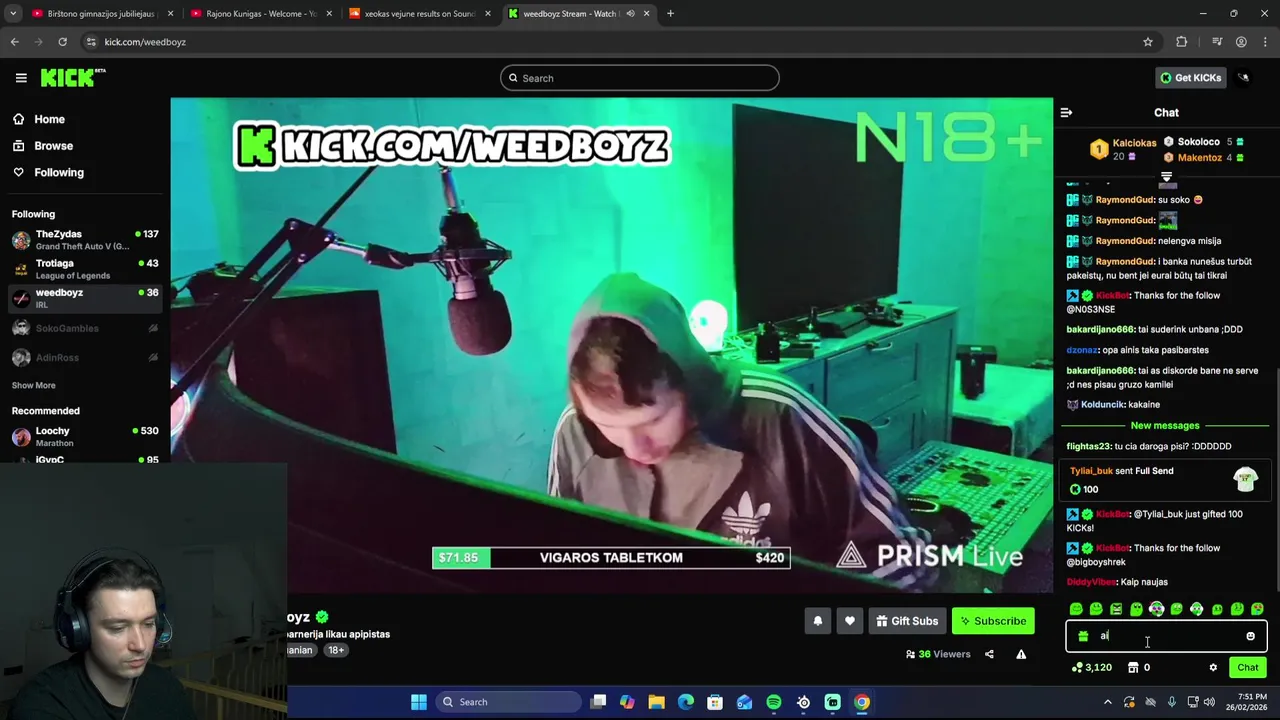Switch to Rajono Kunigas YouTube tab
Viewport: 1280px width, 720px height.
[x=261, y=14]
